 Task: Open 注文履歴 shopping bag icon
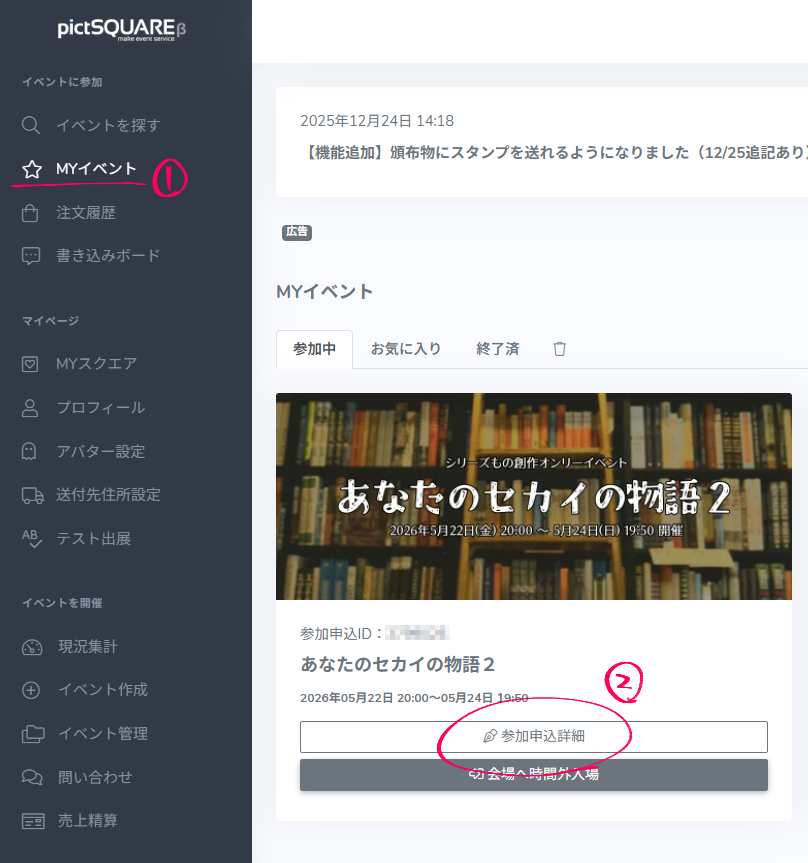31,213
